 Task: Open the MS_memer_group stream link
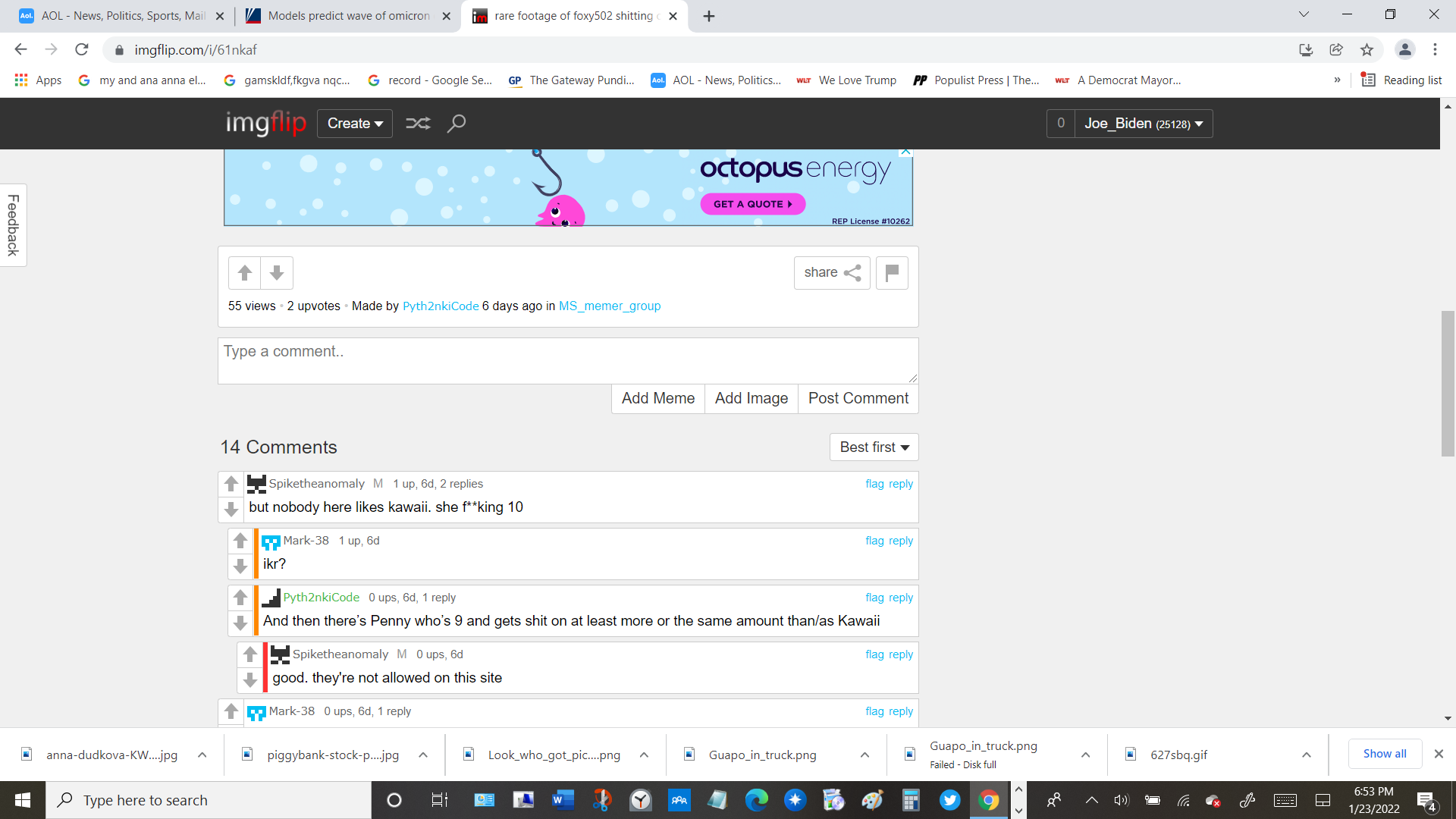(x=610, y=306)
